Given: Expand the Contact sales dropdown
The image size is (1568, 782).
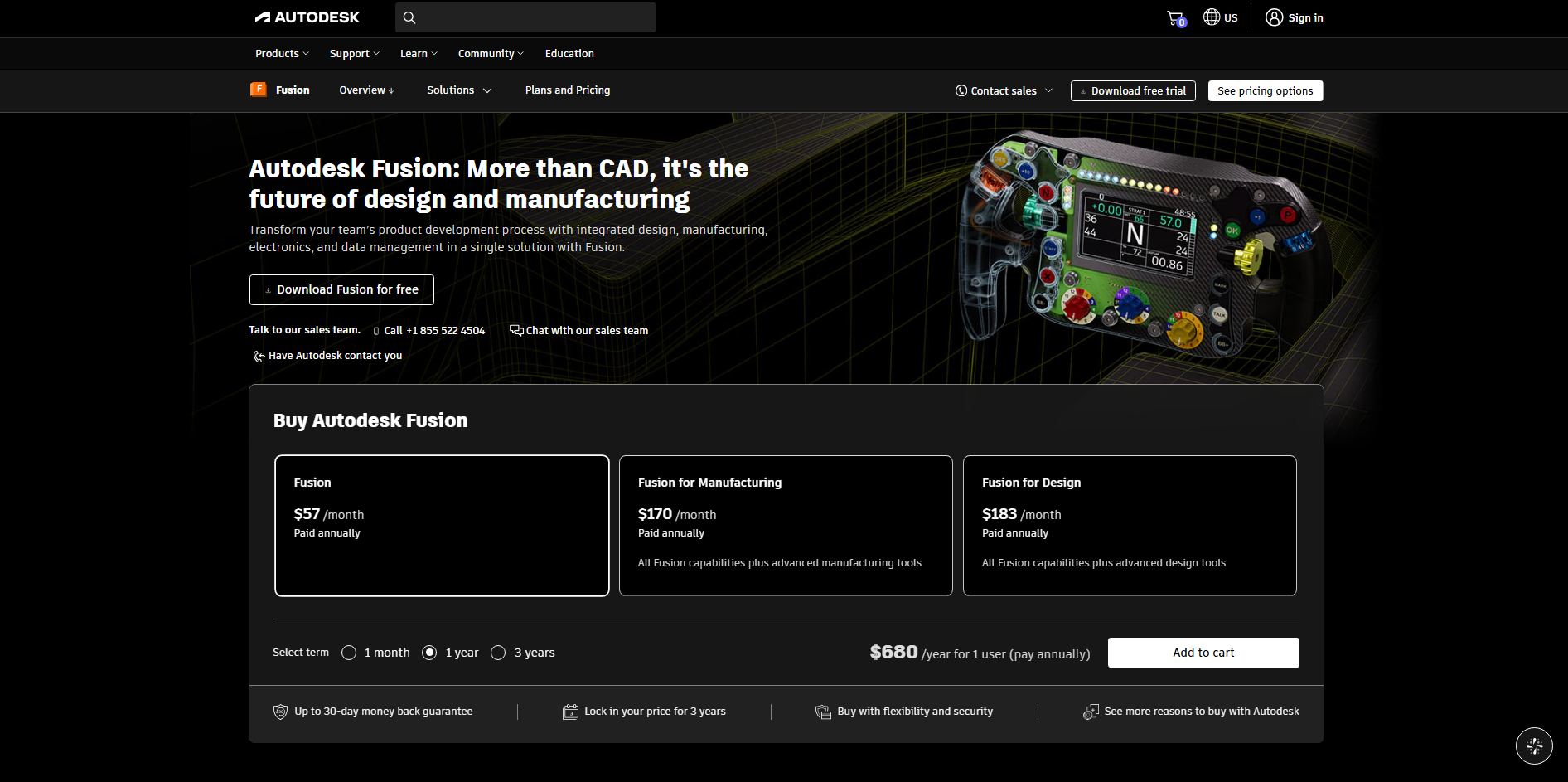Looking at the screenshot, I should pos(1004,90).
